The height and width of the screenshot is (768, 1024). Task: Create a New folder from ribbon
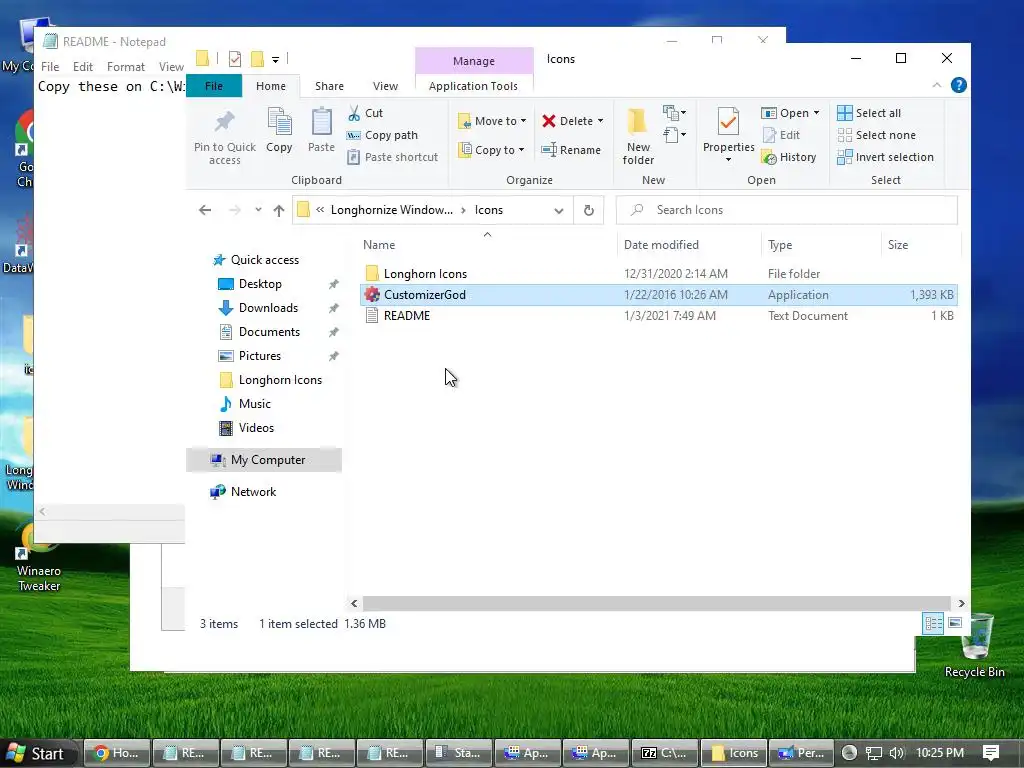pyautogui.click(x=638, y=136)
